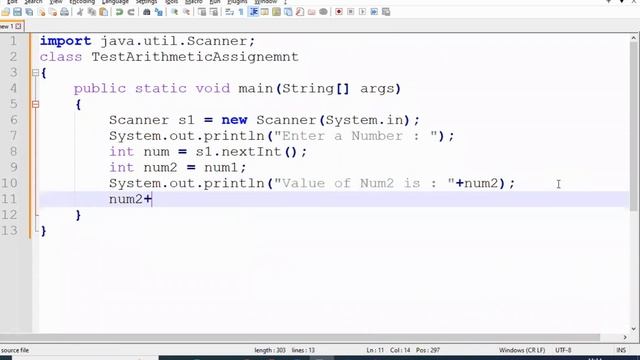Click the 'import' keyword on line 1
640x360 pixels.
pyautogui.click(x=65, y=41)
